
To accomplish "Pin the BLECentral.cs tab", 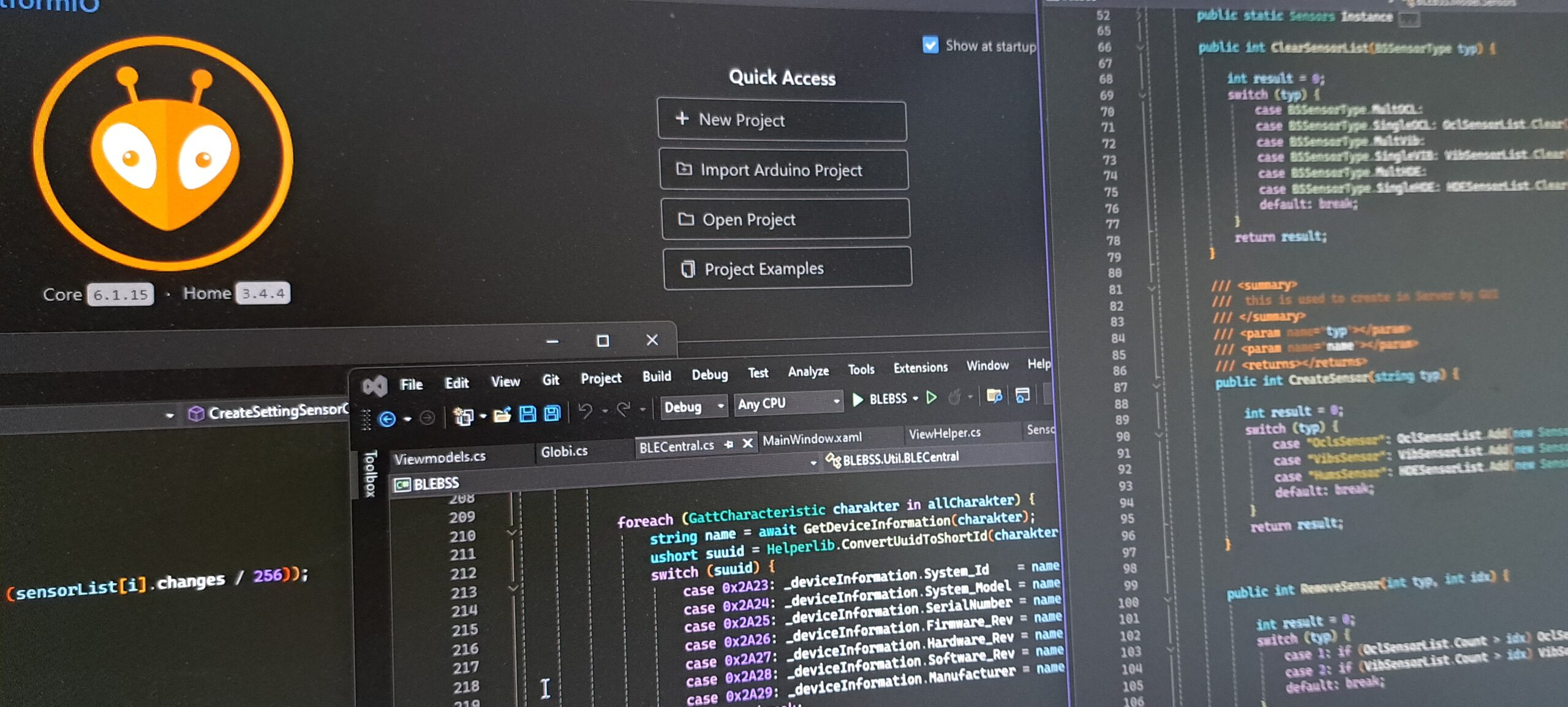I will coord(729,445).
